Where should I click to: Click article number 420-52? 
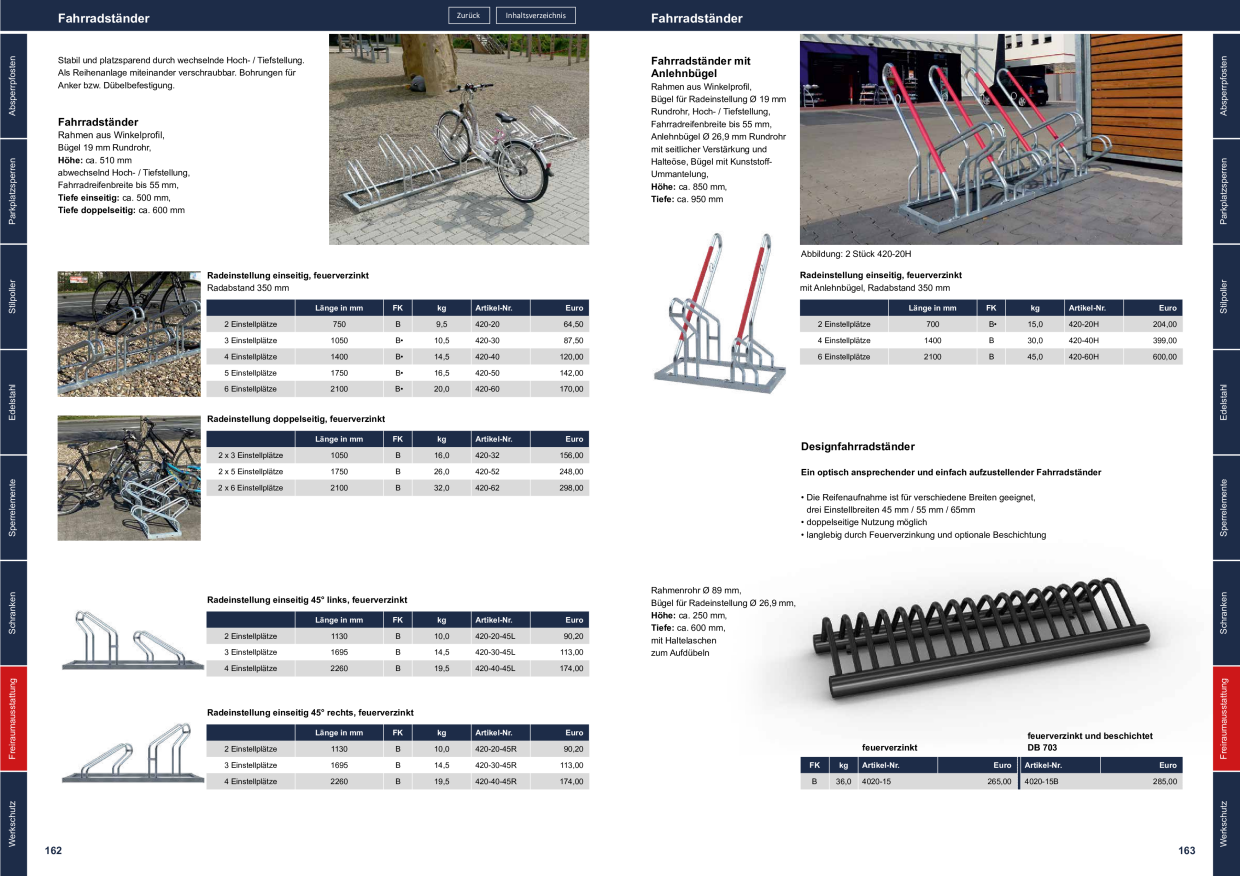[488, 471]
